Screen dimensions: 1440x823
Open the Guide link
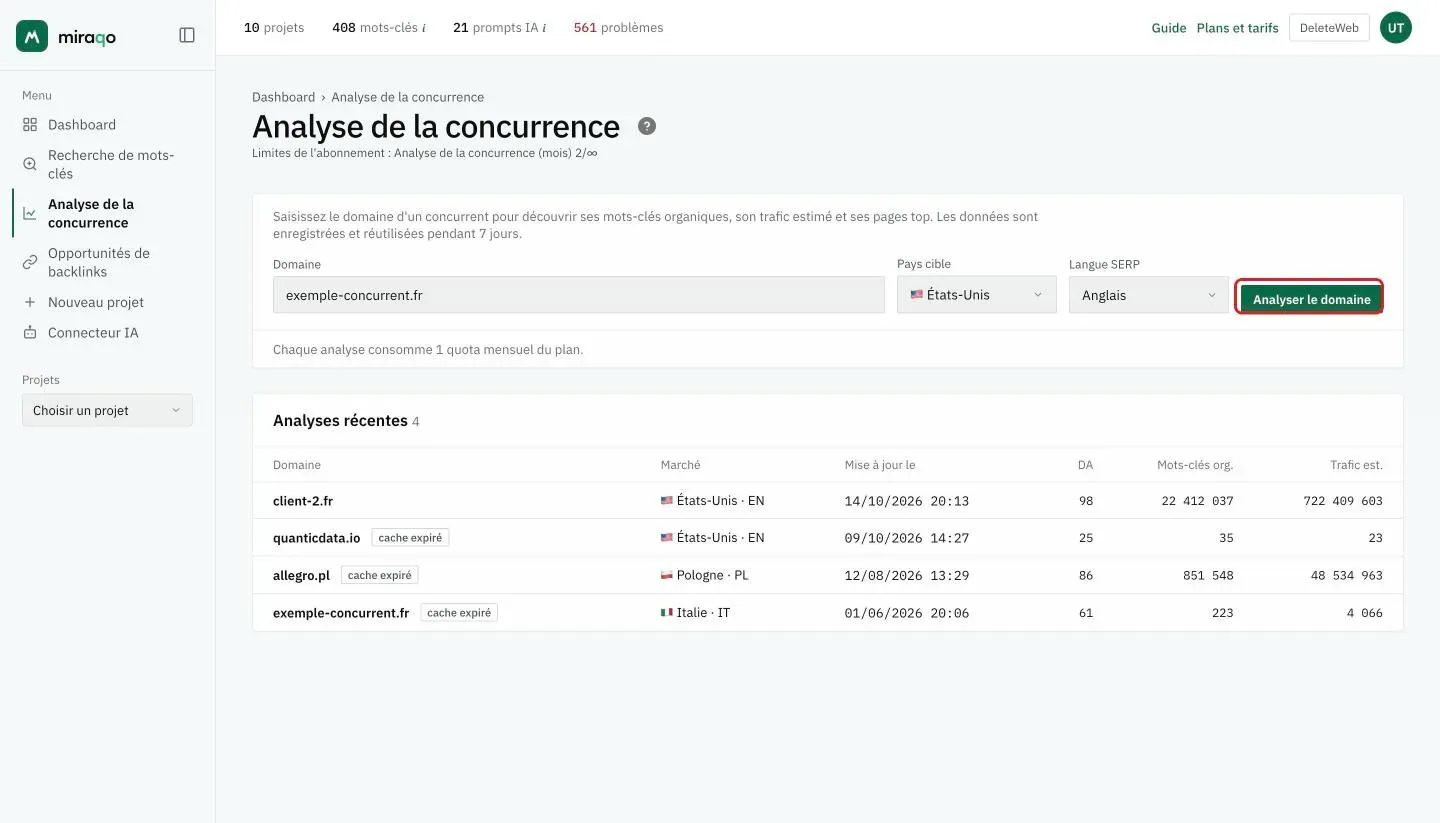tap(1168, 28)
